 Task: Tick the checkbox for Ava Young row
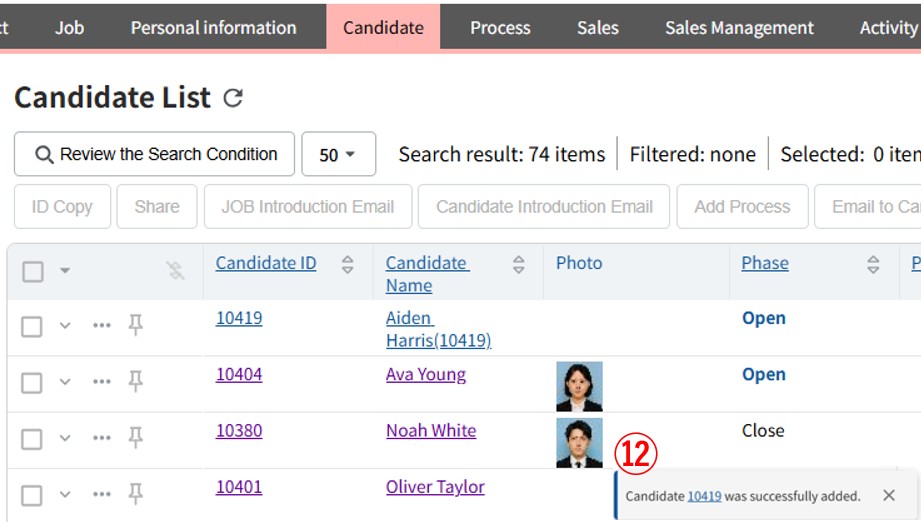tap(32, 382)
